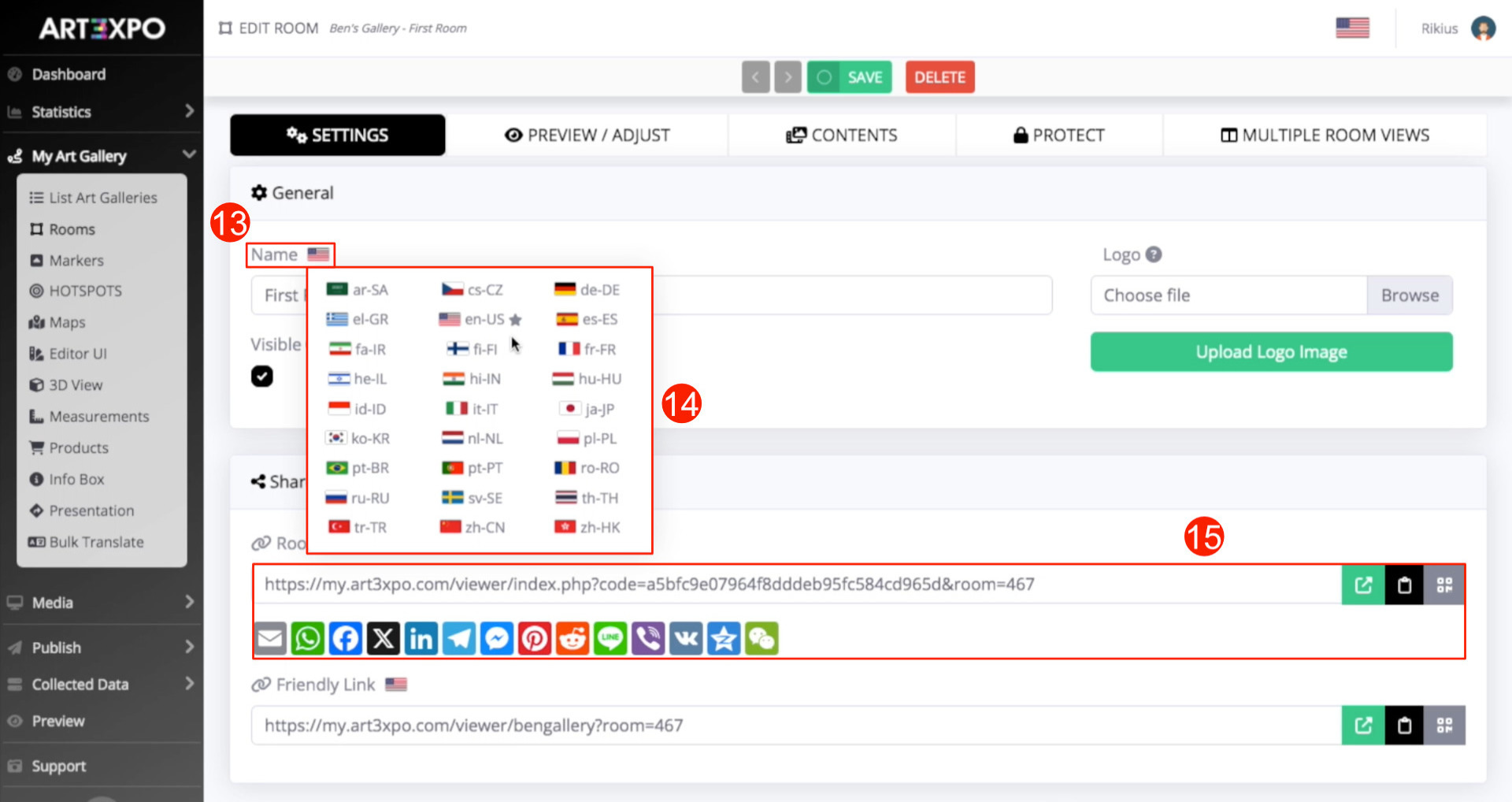Go to next room arrow

787,77
